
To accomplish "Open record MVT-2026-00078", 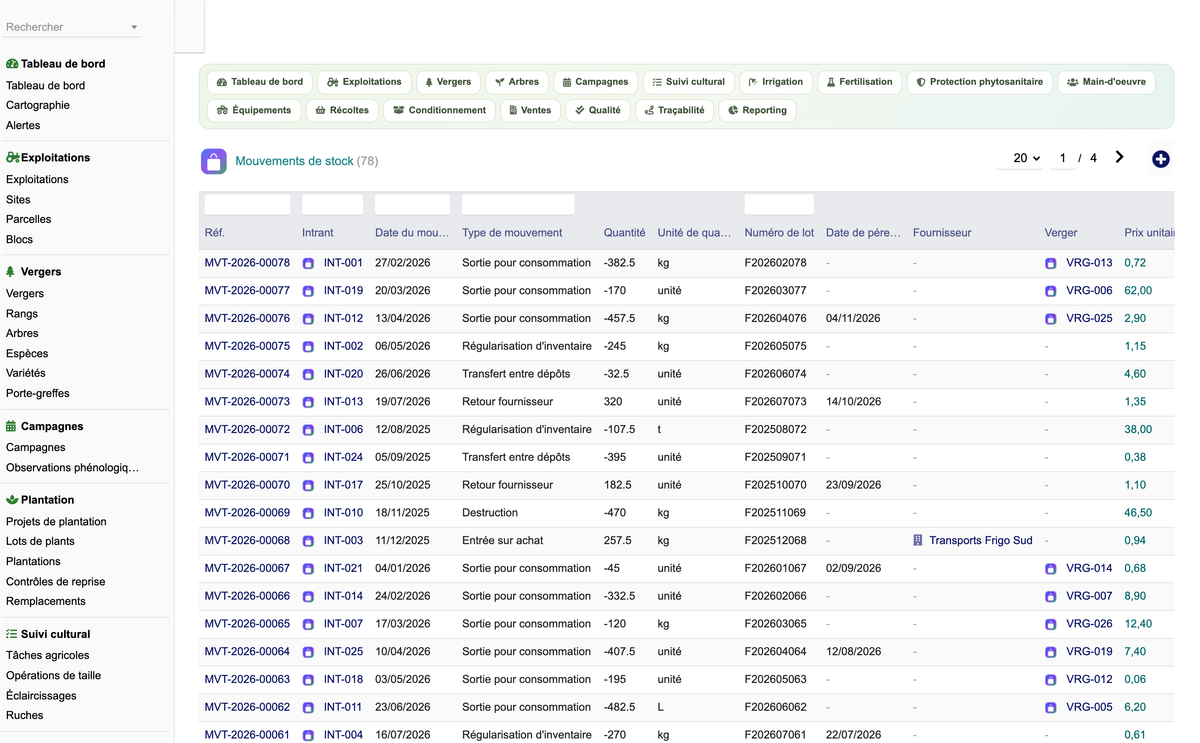I will click(247, 263).
